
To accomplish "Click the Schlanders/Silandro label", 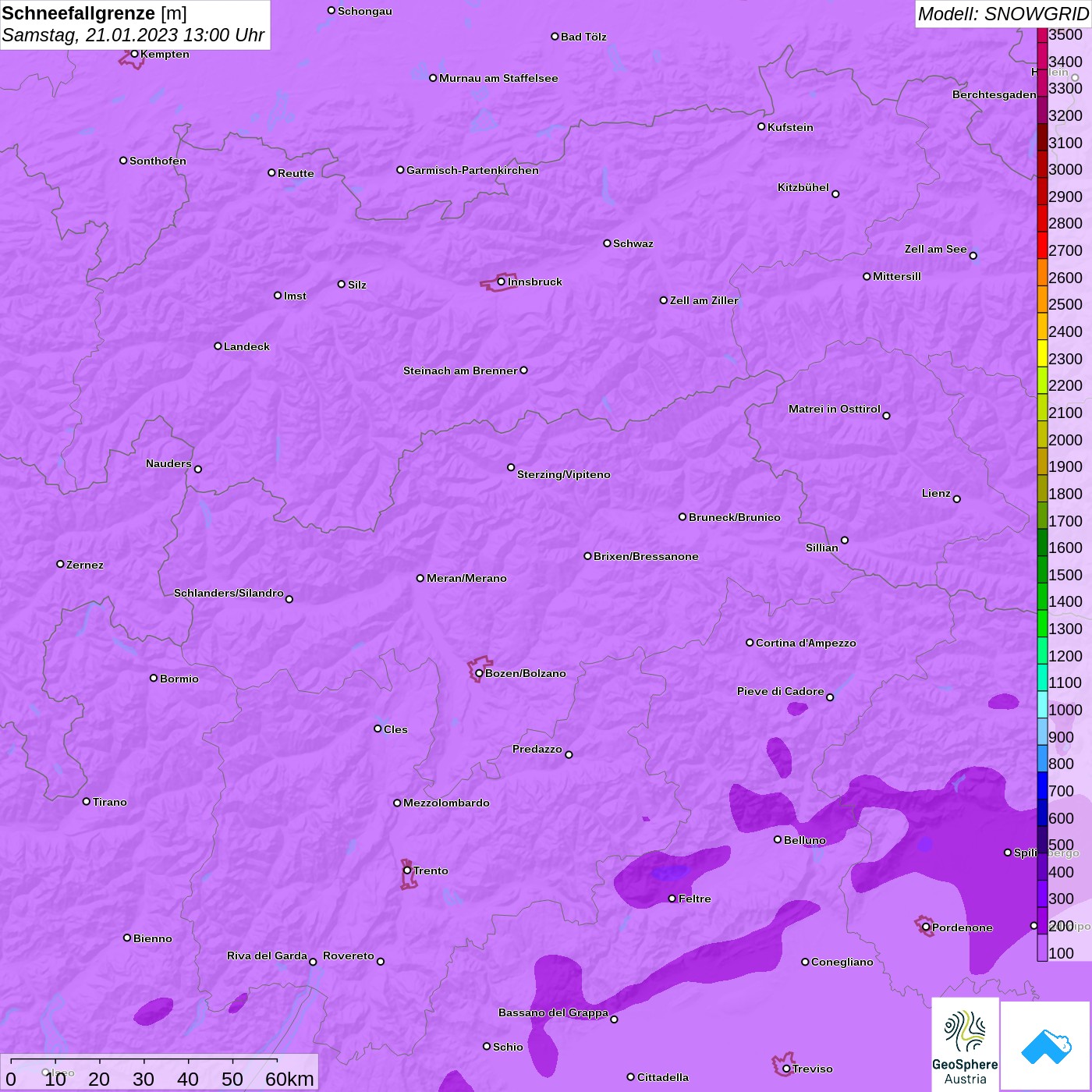I will click(x=229, y=593).
